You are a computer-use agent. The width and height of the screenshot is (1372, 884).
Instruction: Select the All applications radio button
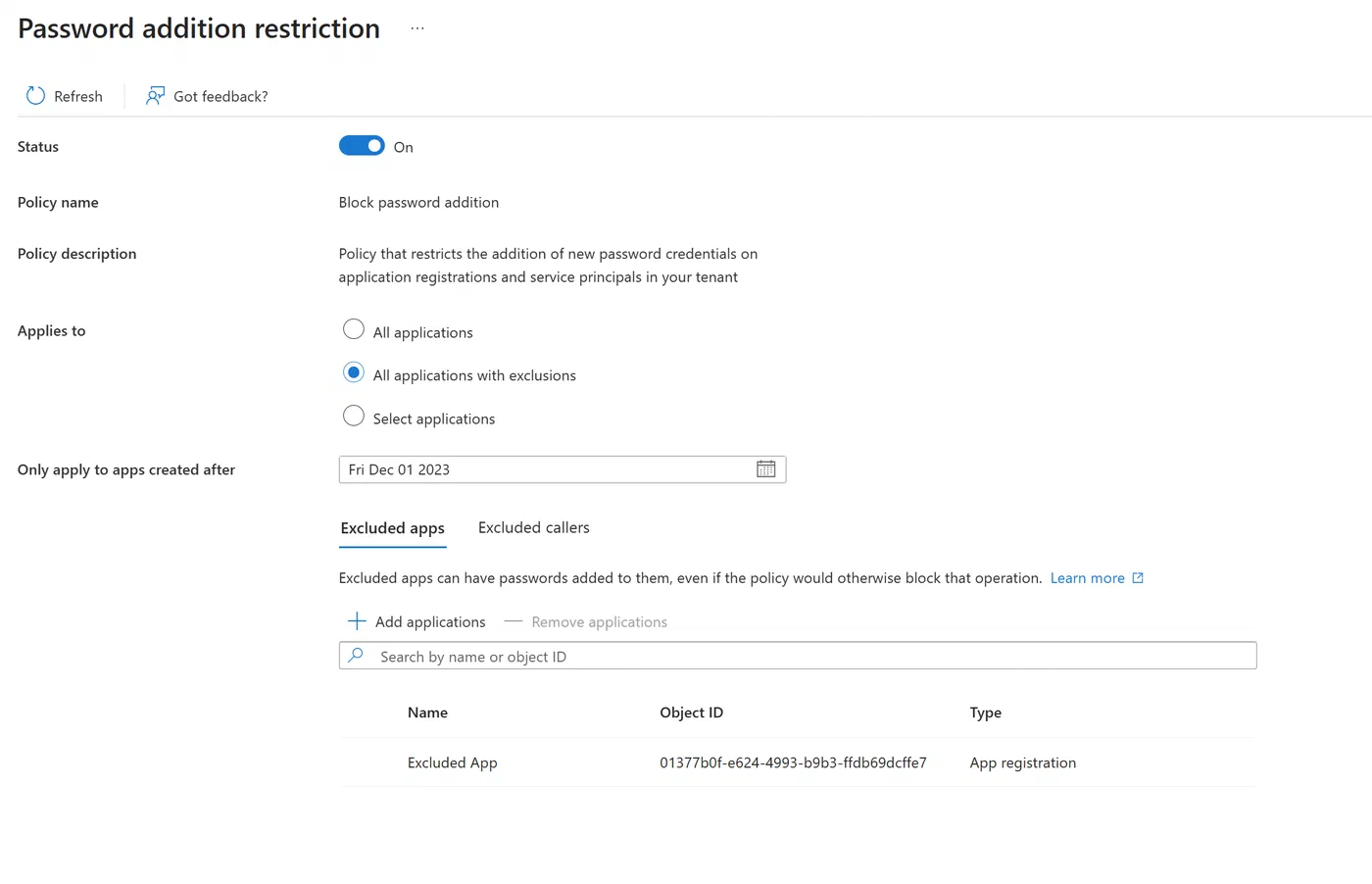pyautogui.click(x=354, y=329)
